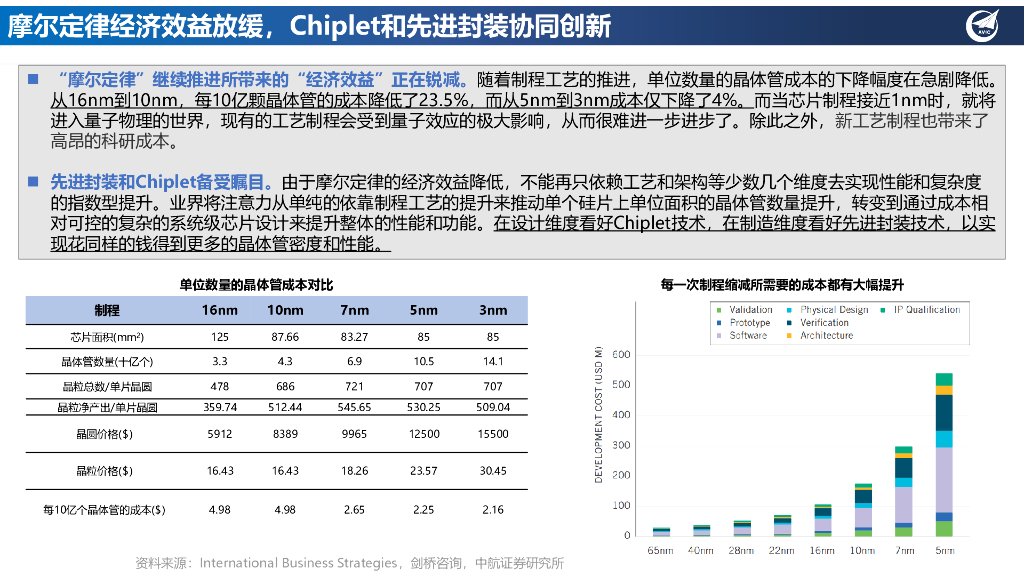Screen dimensions: 1024x576
Task: Click the 28nm x-axis label
Action: point(741,551)
